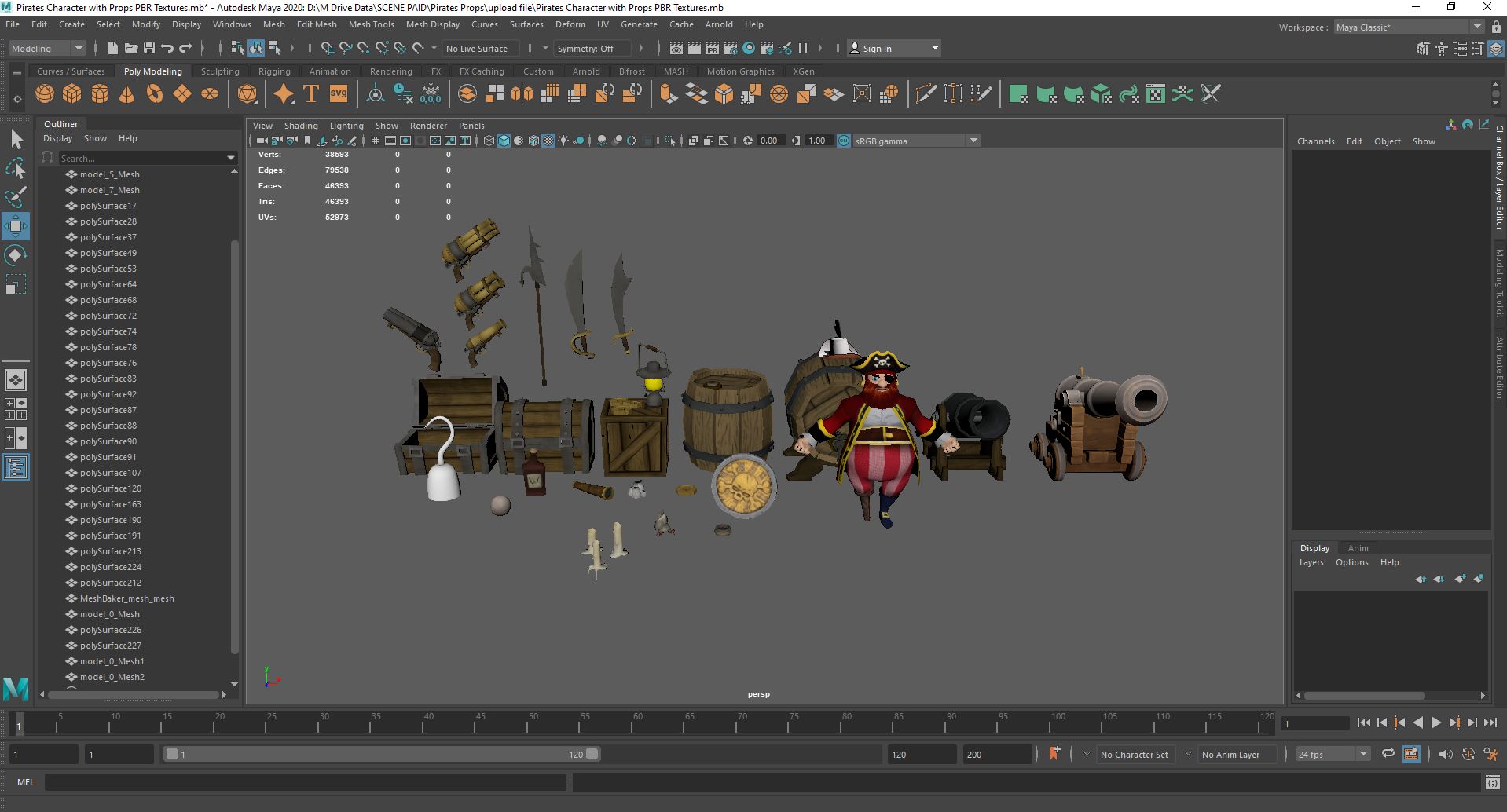Switch to the Sculpting shelf tab

click(220, 71)
